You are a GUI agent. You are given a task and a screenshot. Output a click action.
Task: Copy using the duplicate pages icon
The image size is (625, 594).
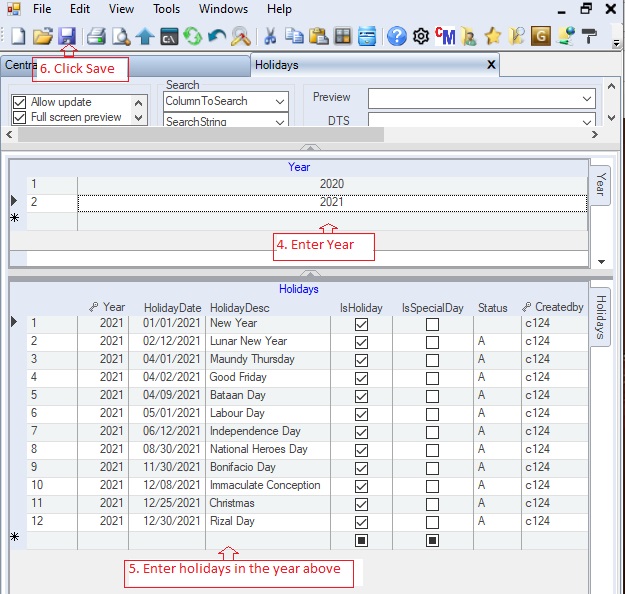coord(294,36)
